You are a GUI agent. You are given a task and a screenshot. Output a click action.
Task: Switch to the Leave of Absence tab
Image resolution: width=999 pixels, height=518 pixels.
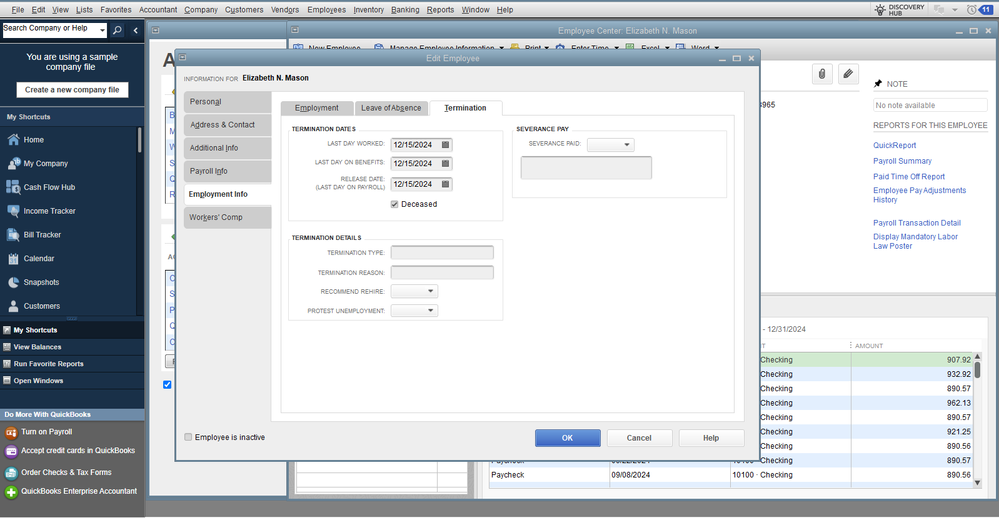pyautogui.click(x=391, y=108)
